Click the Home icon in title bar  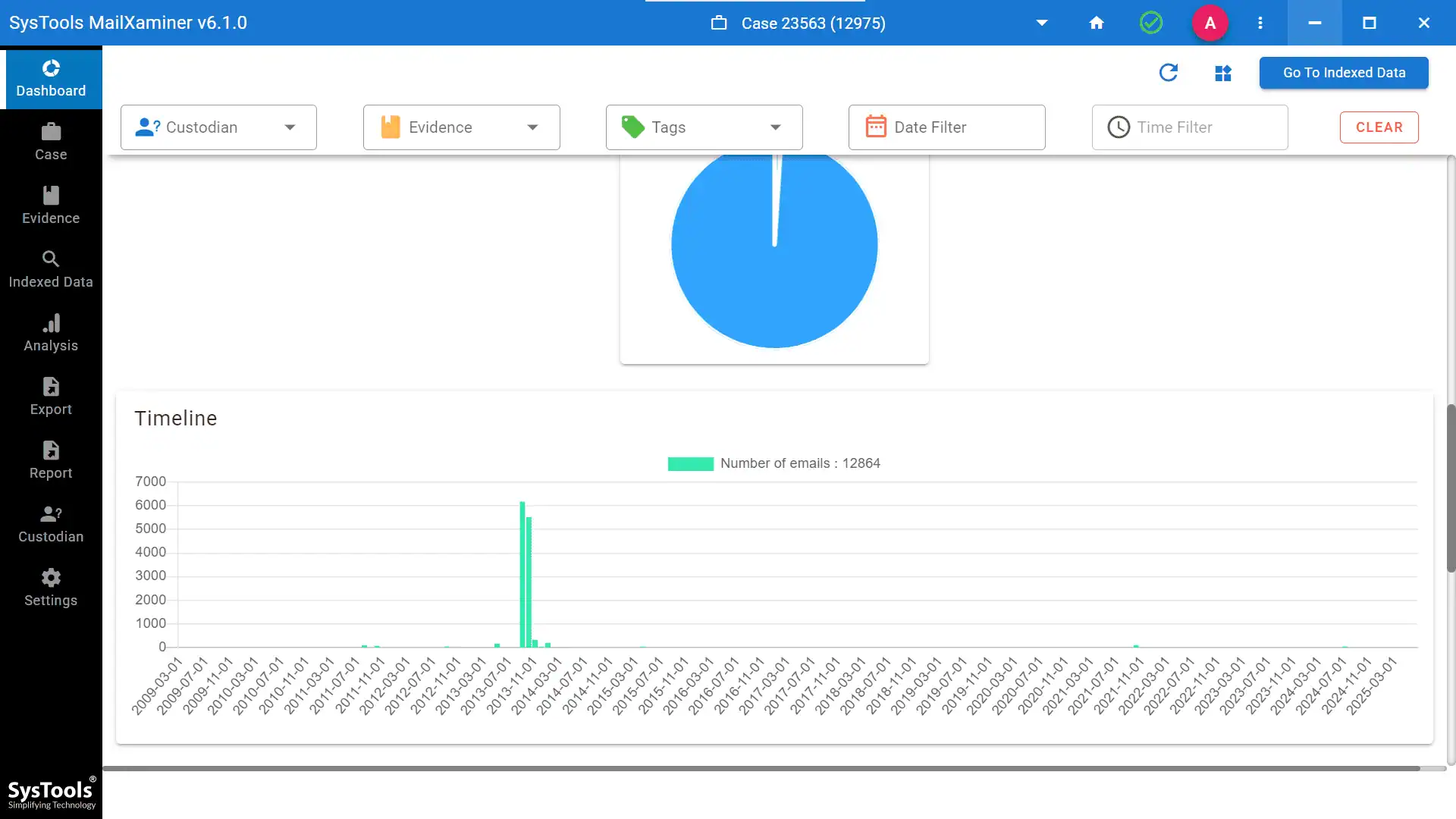click(1097, 23)
